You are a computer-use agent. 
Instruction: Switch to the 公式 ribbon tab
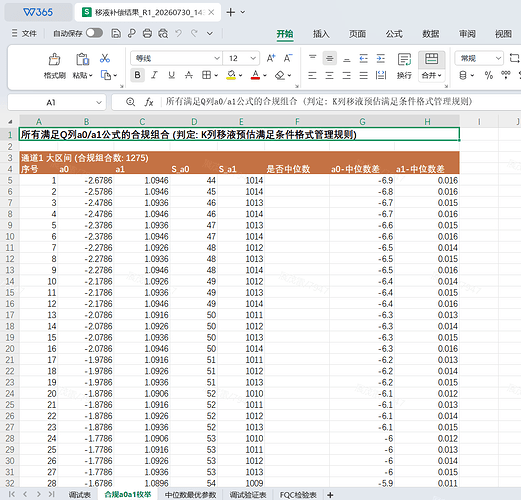pos(394,34)
